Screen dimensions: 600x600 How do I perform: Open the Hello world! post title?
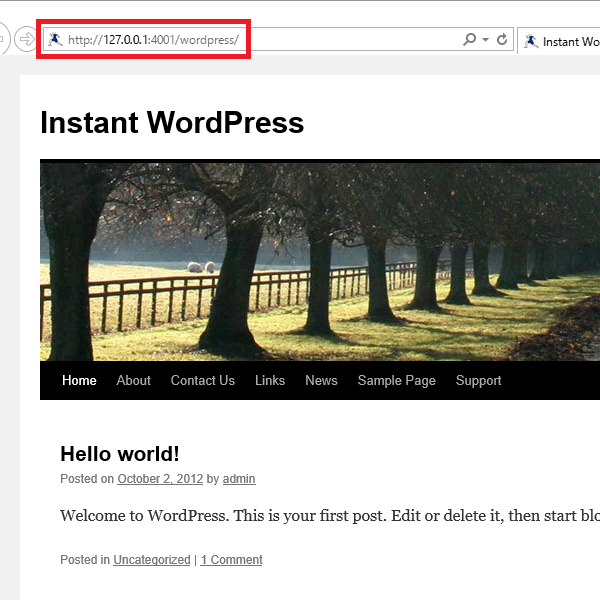pos(120,454)
